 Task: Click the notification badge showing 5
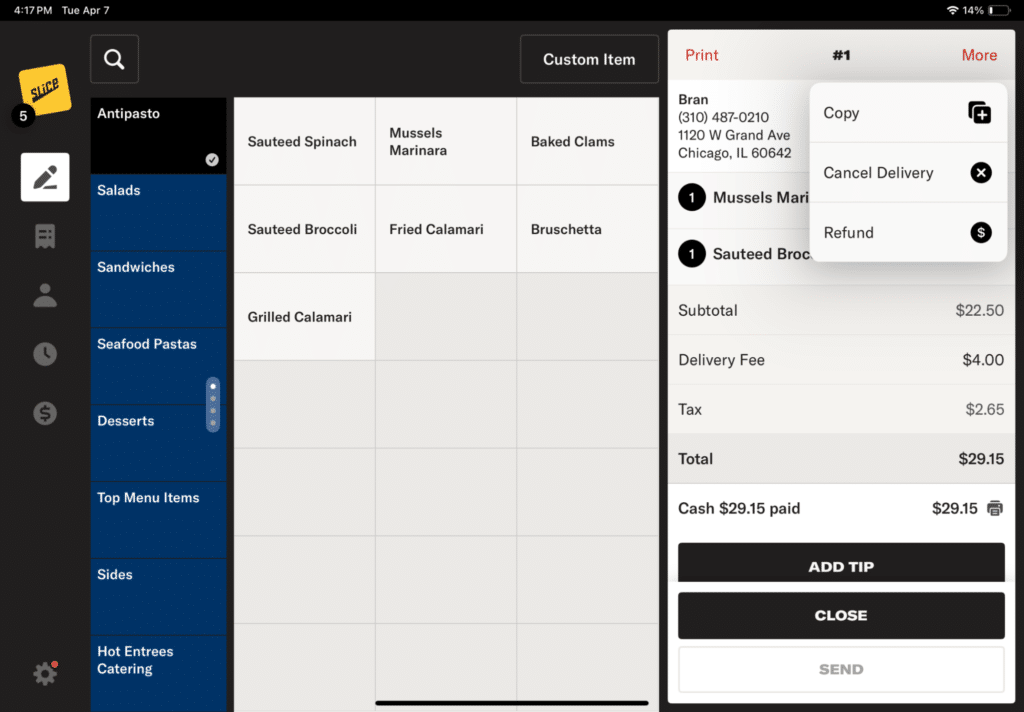pyautogui.click(x=24, y=116)
